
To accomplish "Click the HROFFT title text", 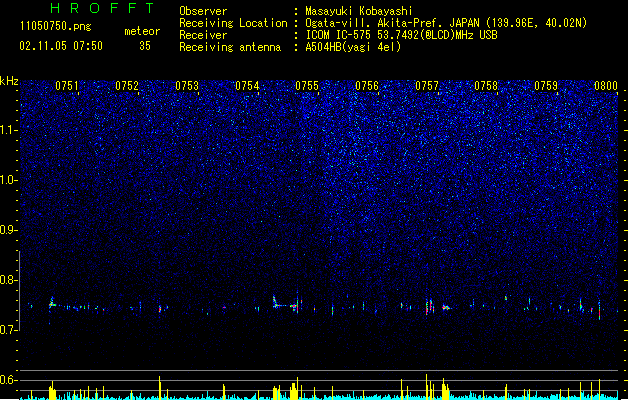I will click(102, 8).
